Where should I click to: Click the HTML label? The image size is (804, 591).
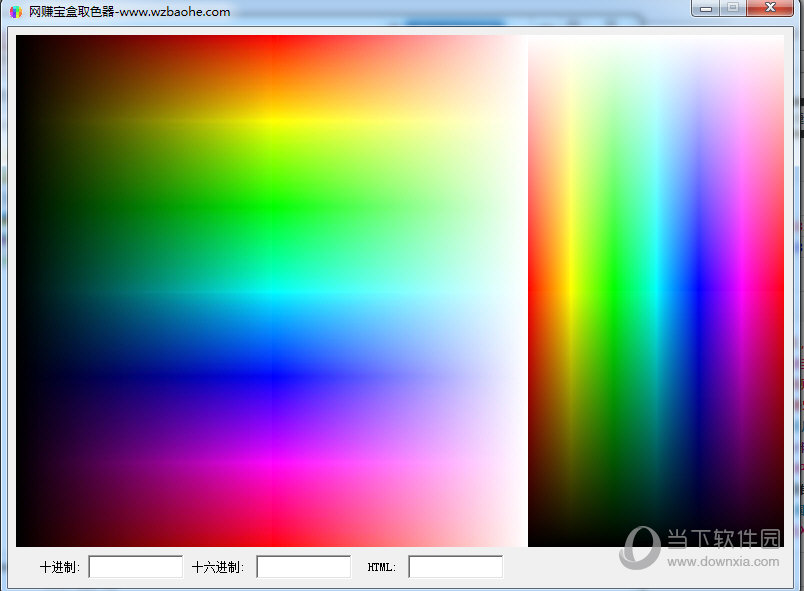pos(381,567)
